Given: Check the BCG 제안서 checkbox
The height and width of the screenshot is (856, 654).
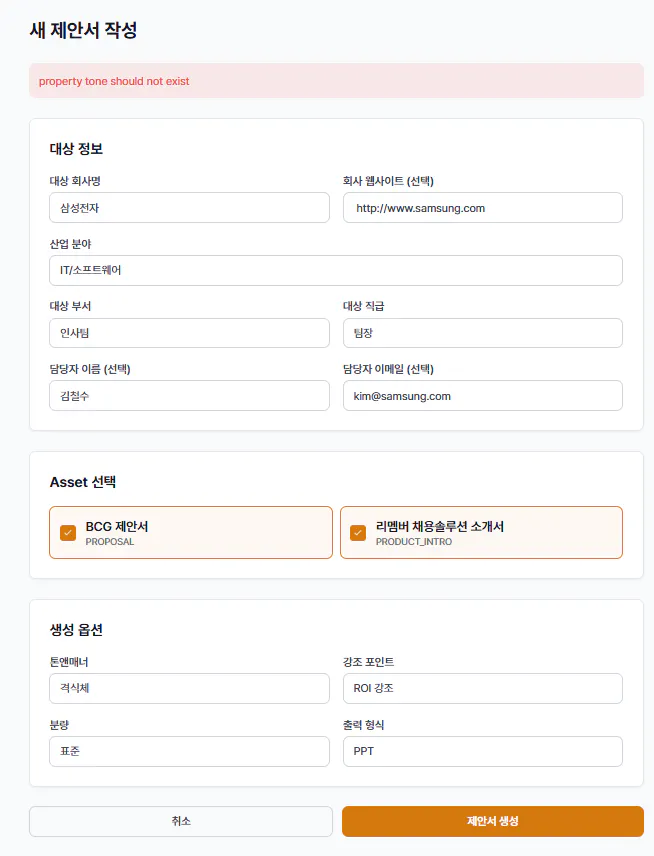Looking at the screenshot, I should click(68, 533).
